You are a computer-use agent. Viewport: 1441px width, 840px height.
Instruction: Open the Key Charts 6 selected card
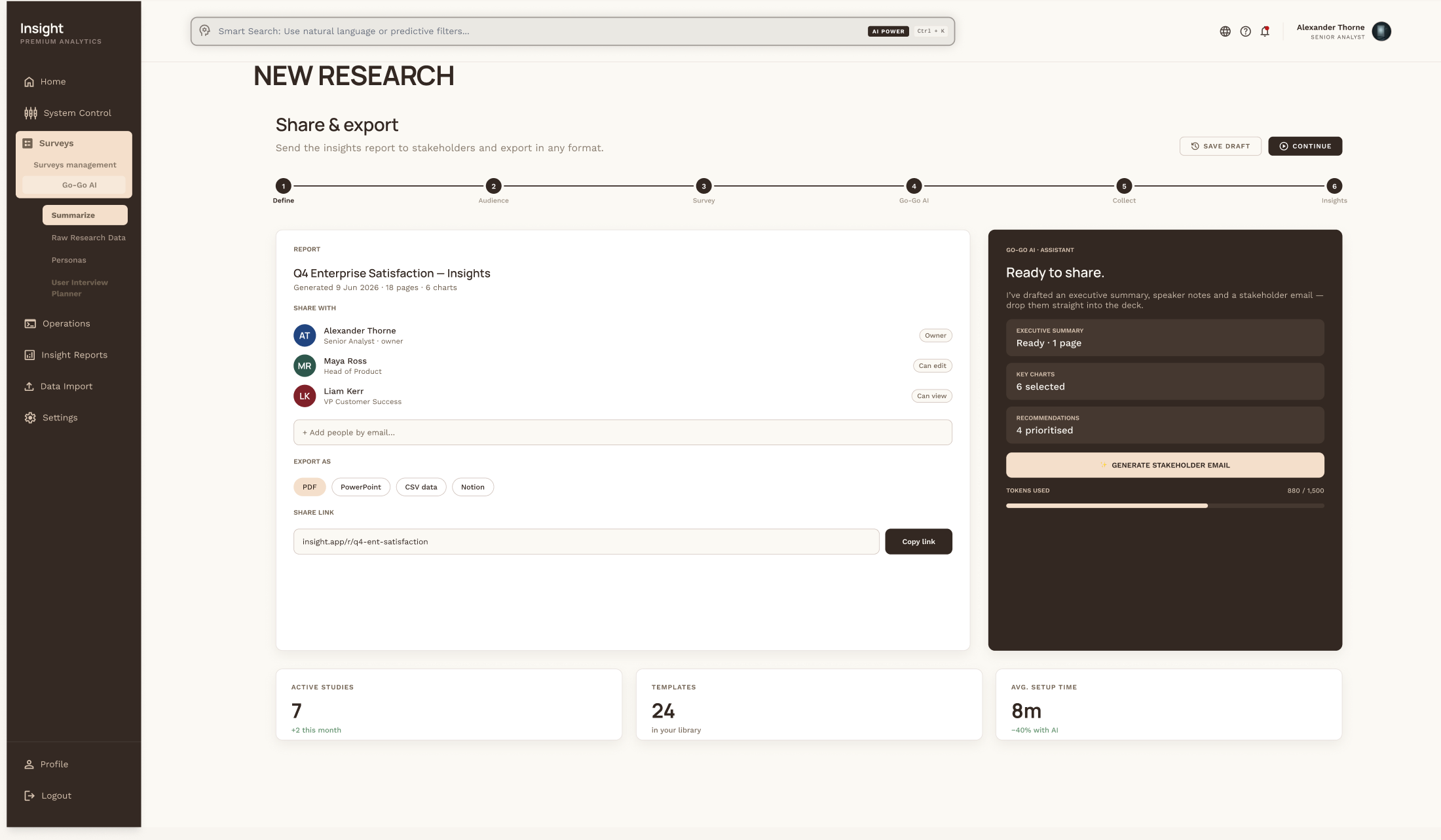[x=1165, y=382]
